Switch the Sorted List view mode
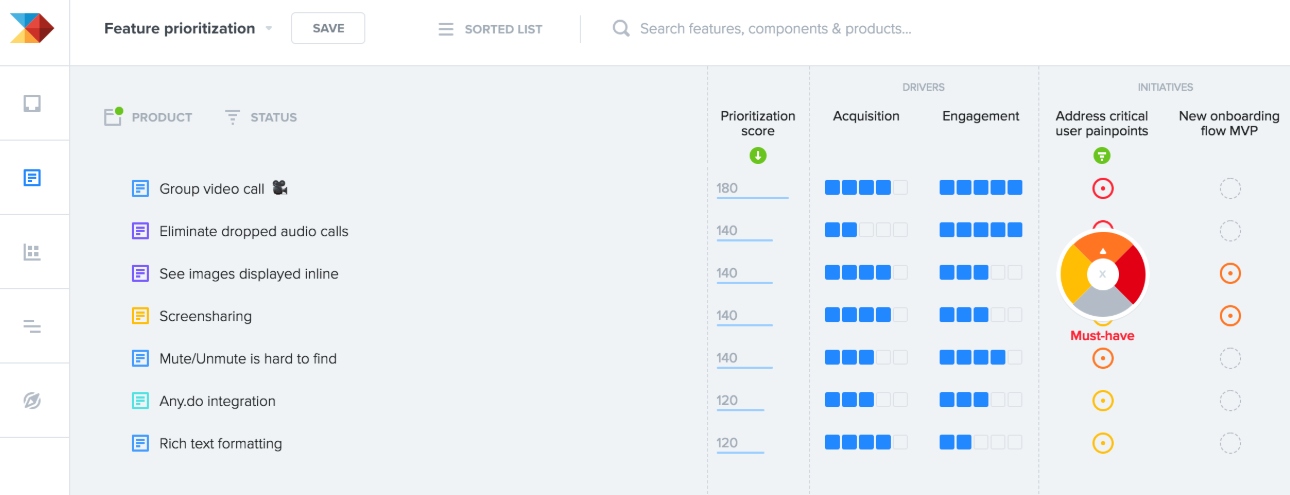The image size is (1290, 495). click(x=491, y=29)
